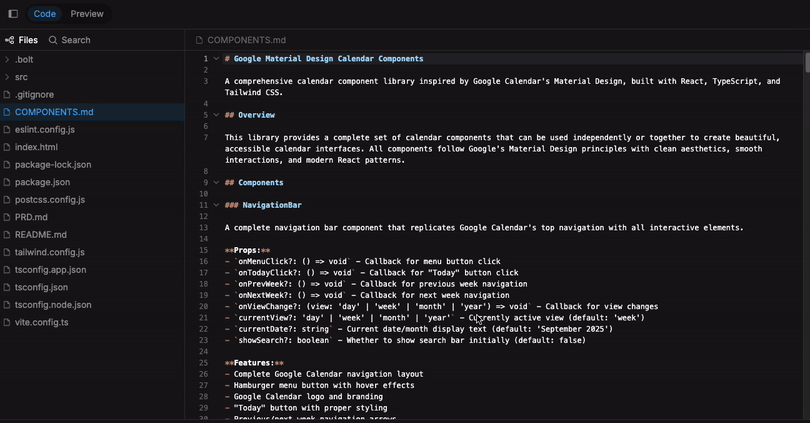This screenshot has width=810, height=423.
Task: Open vite.config.ts file
Action: point(41,323)
